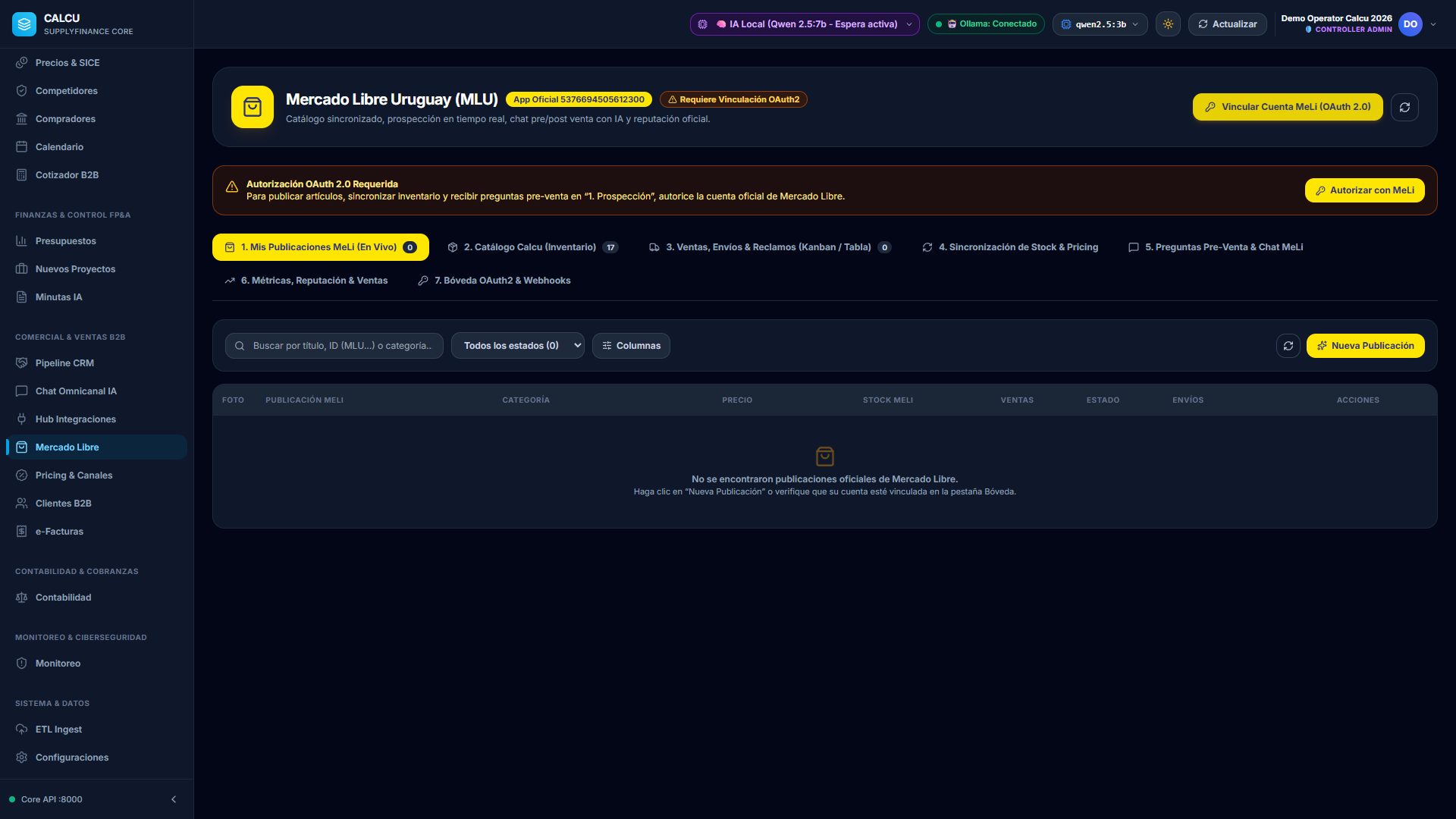1456x819 pixels.
Task: Open ETL Ingest
Action: 96,730
